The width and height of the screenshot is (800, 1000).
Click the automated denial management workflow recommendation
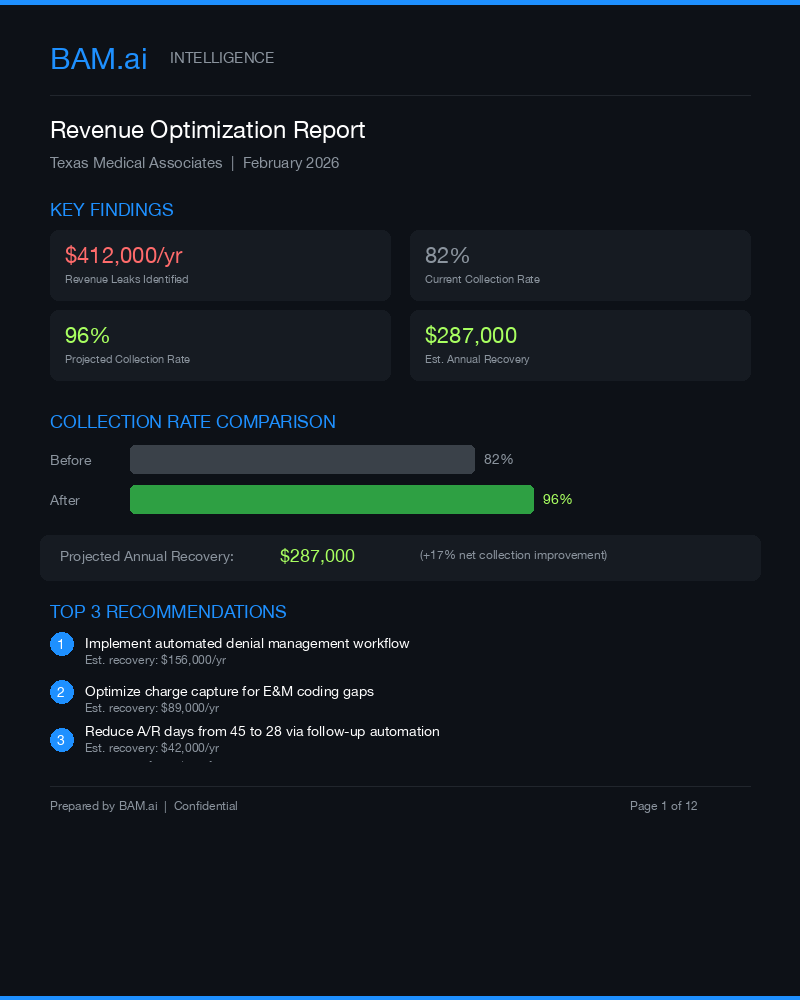click(x=247, y=643)
